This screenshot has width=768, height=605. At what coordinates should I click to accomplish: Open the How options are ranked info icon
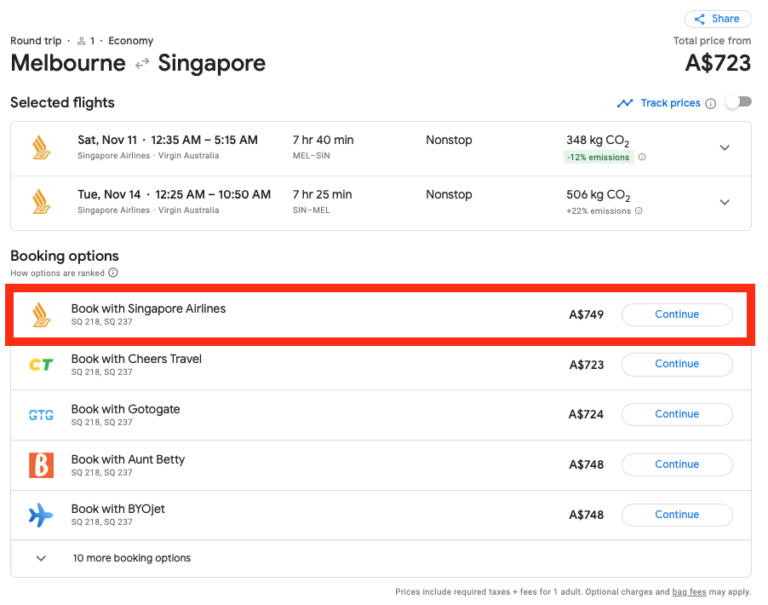[113, 272]
